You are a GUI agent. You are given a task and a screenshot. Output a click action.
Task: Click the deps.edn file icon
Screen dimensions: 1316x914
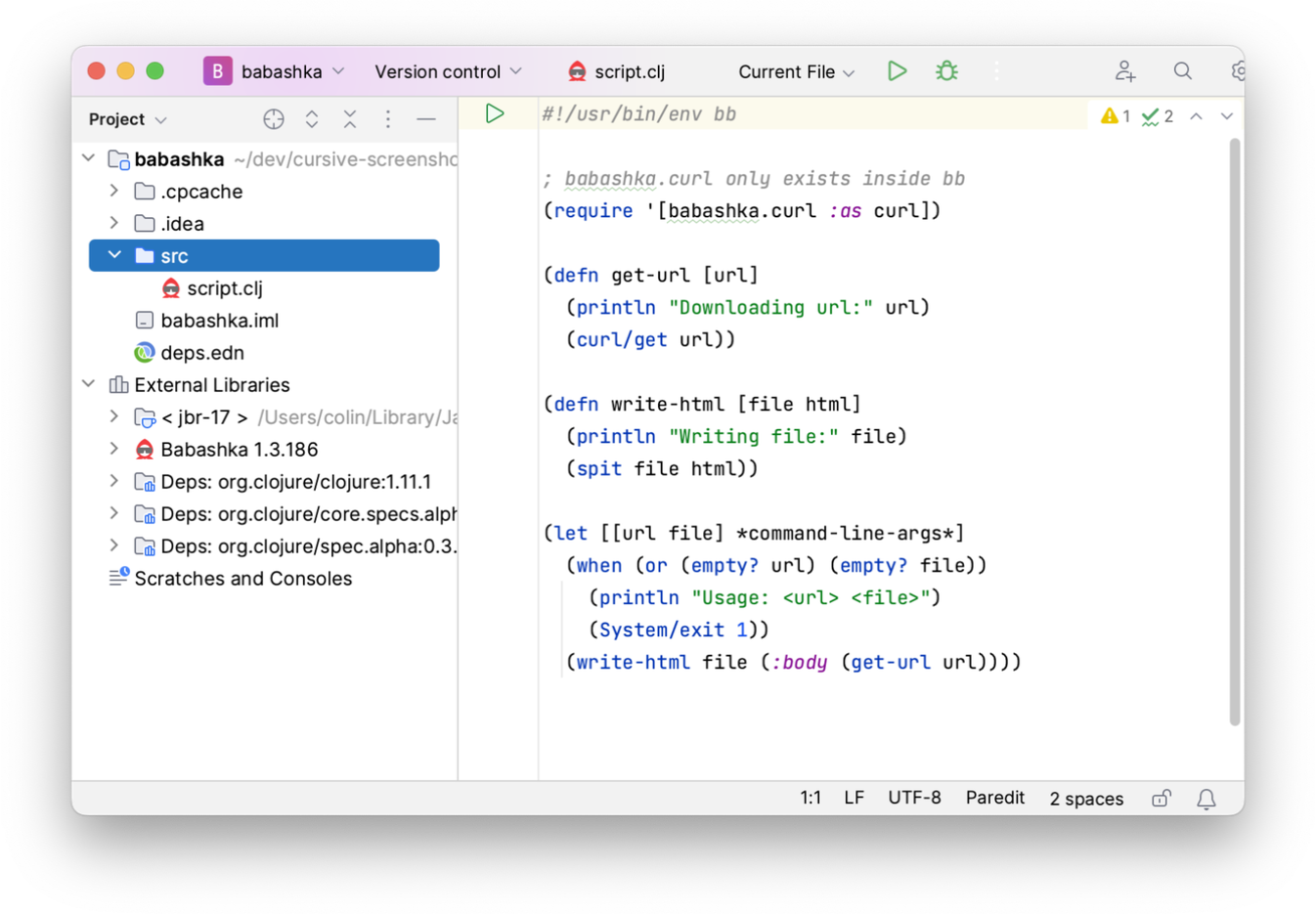(145, 353)
